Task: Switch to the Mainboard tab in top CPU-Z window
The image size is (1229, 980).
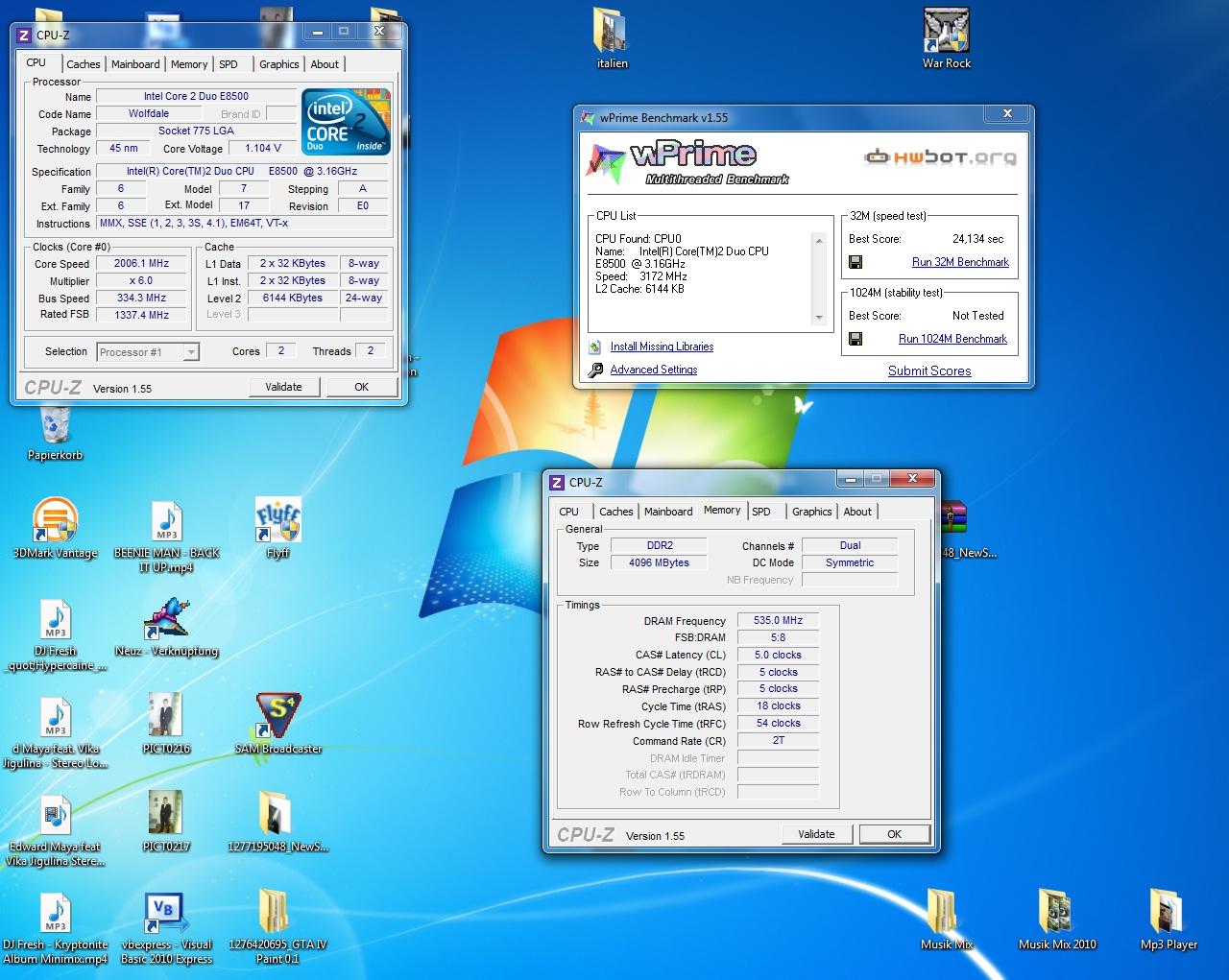Action: [x=135, y=64]
